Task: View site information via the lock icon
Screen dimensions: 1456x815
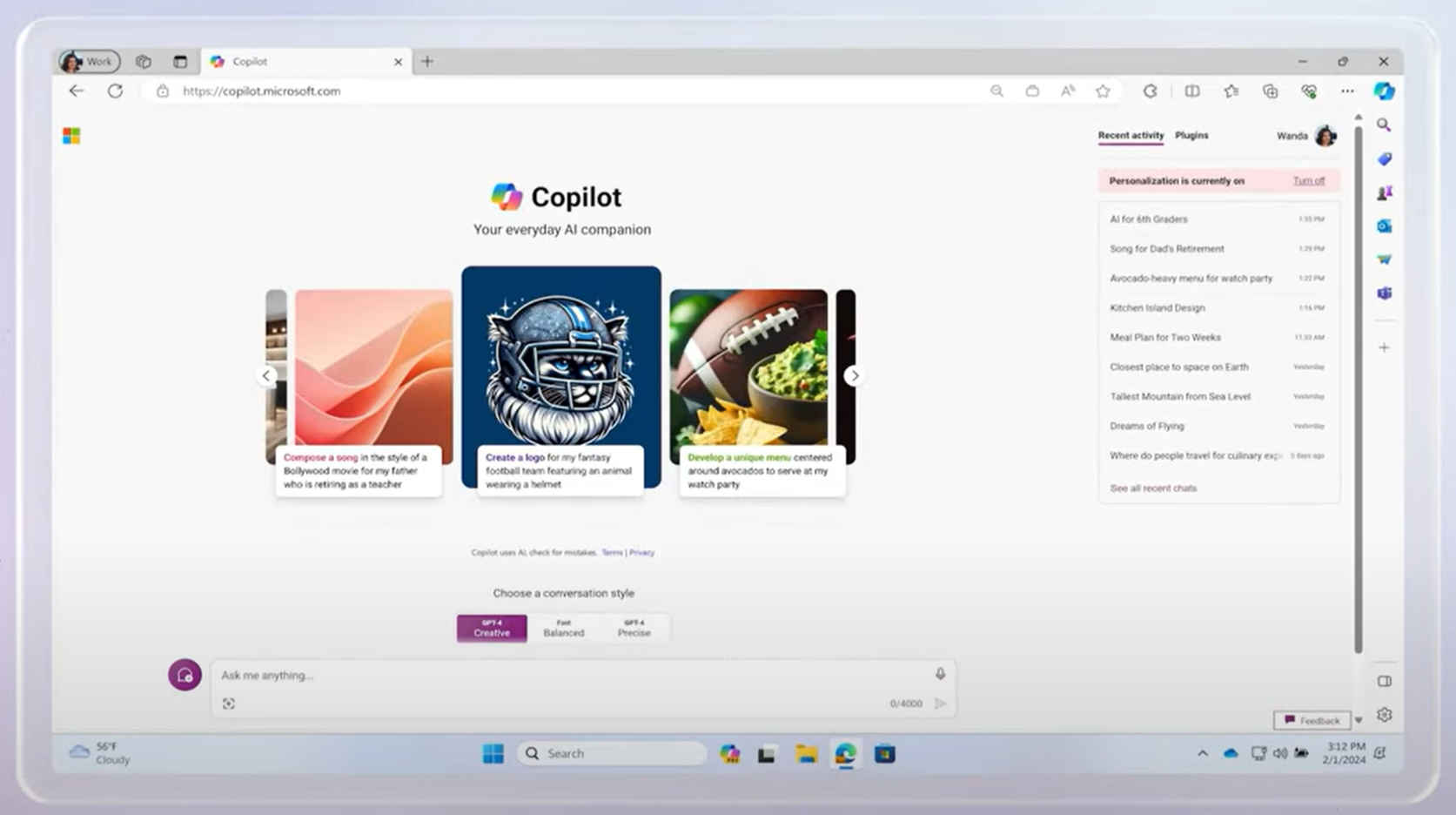Action: point(162,91)
